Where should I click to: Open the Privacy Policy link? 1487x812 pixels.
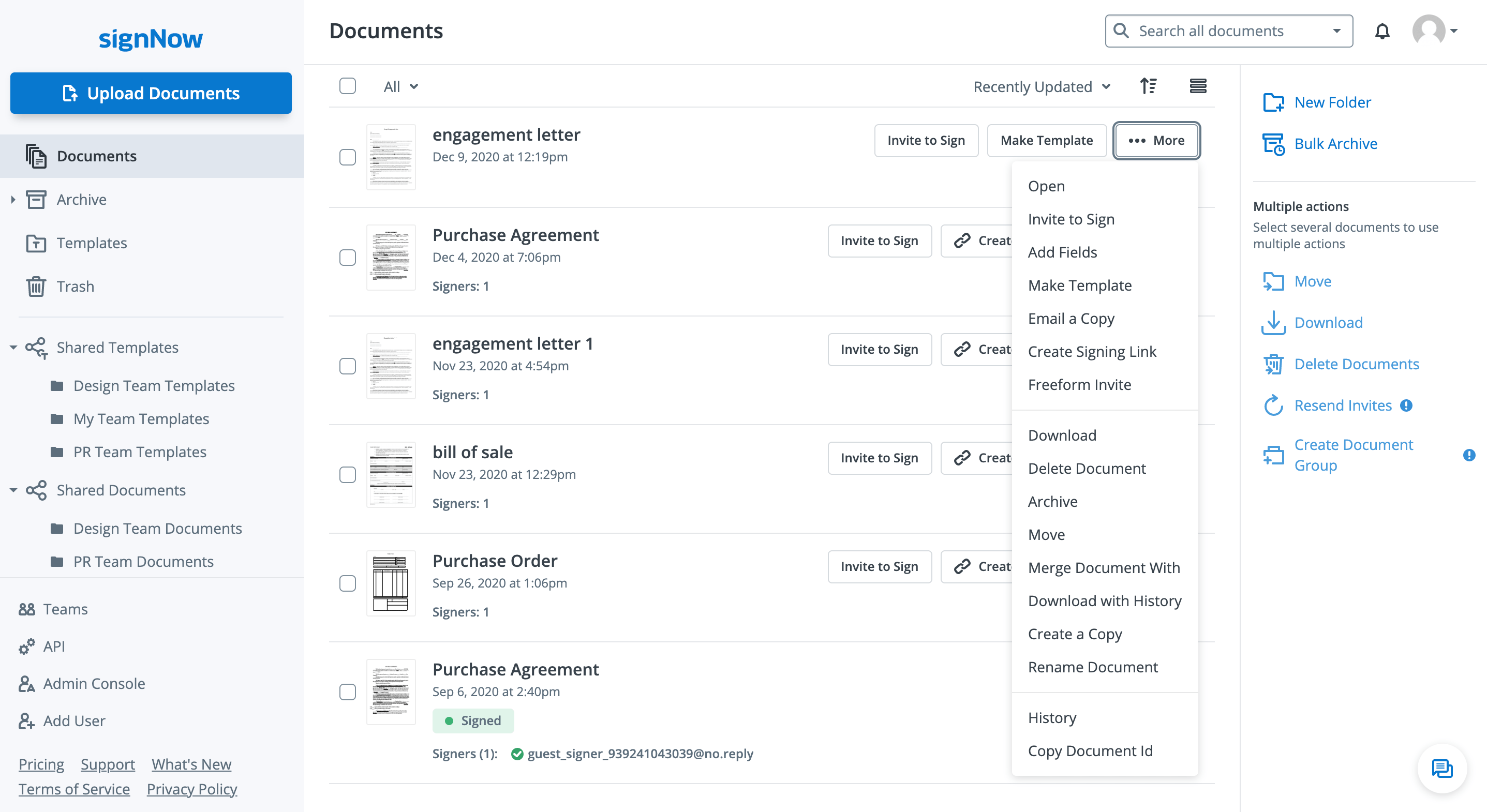tap(191, 788)
